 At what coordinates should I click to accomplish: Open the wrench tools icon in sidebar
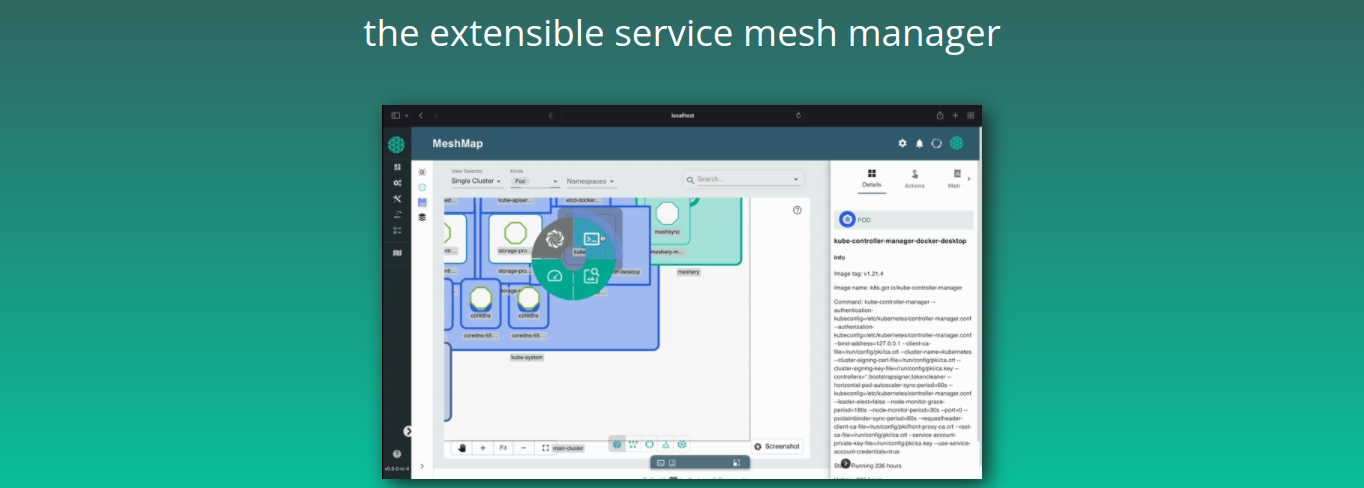[397, 199]
